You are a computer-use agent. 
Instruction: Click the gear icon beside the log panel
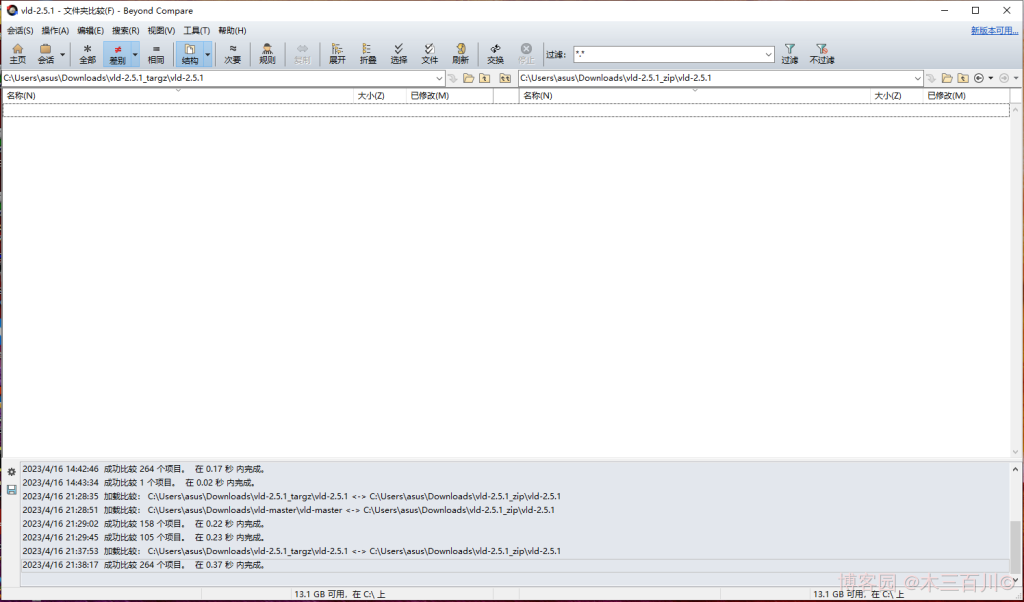click(x=11, y=472)
